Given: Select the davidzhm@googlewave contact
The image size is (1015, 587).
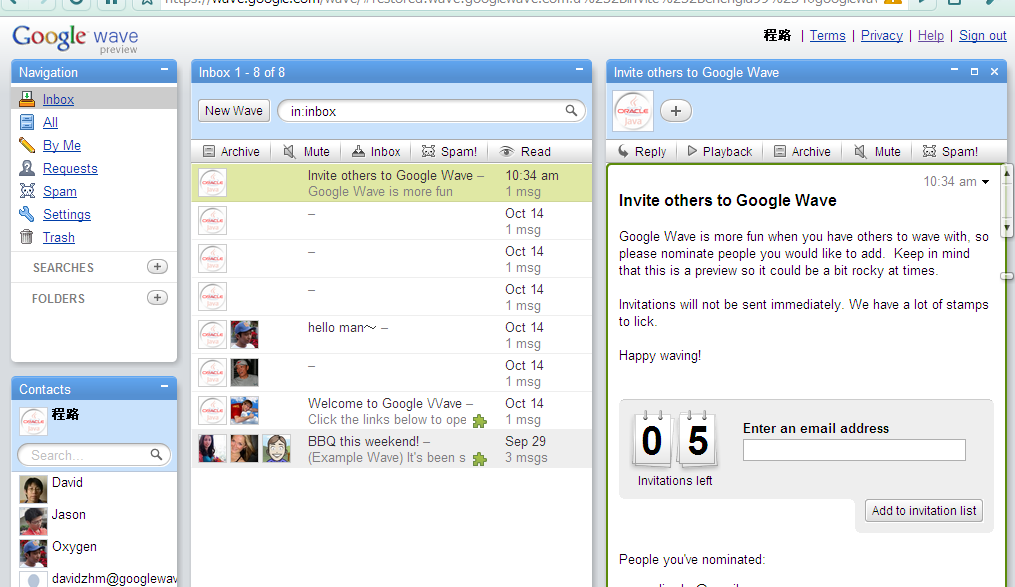Looking at the screenshot, I should click(x=94, y=579).
